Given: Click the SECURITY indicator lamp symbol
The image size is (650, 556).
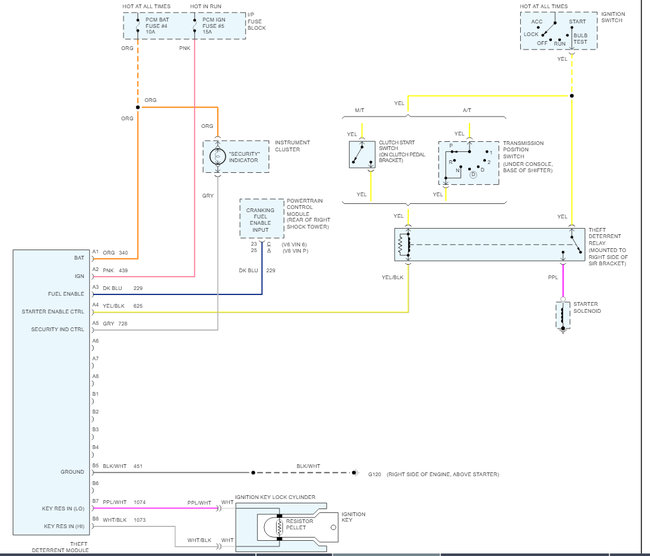Looking at the screenshot, I should [x=218, y=157].
